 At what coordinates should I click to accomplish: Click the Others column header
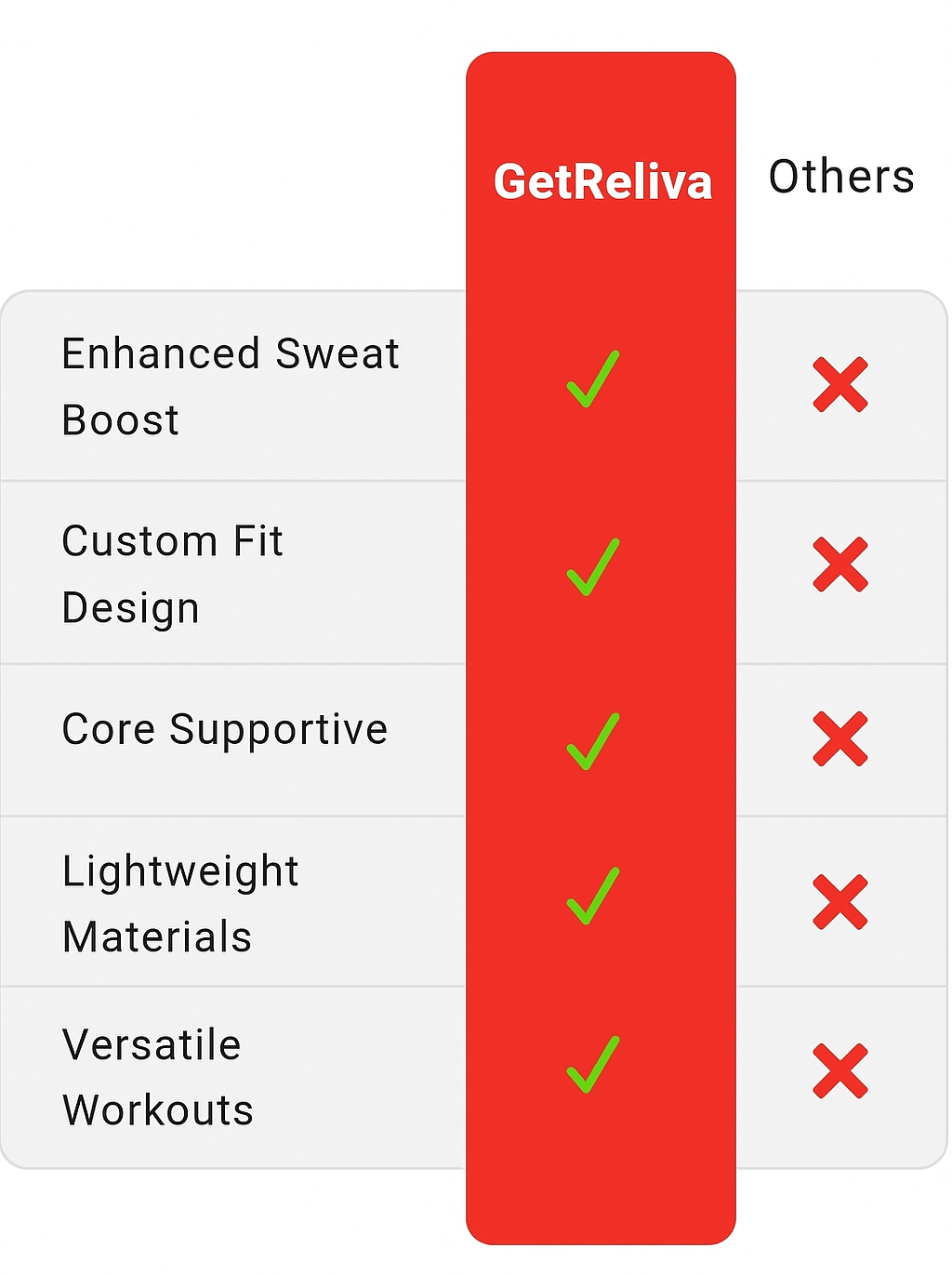[841, 177]
